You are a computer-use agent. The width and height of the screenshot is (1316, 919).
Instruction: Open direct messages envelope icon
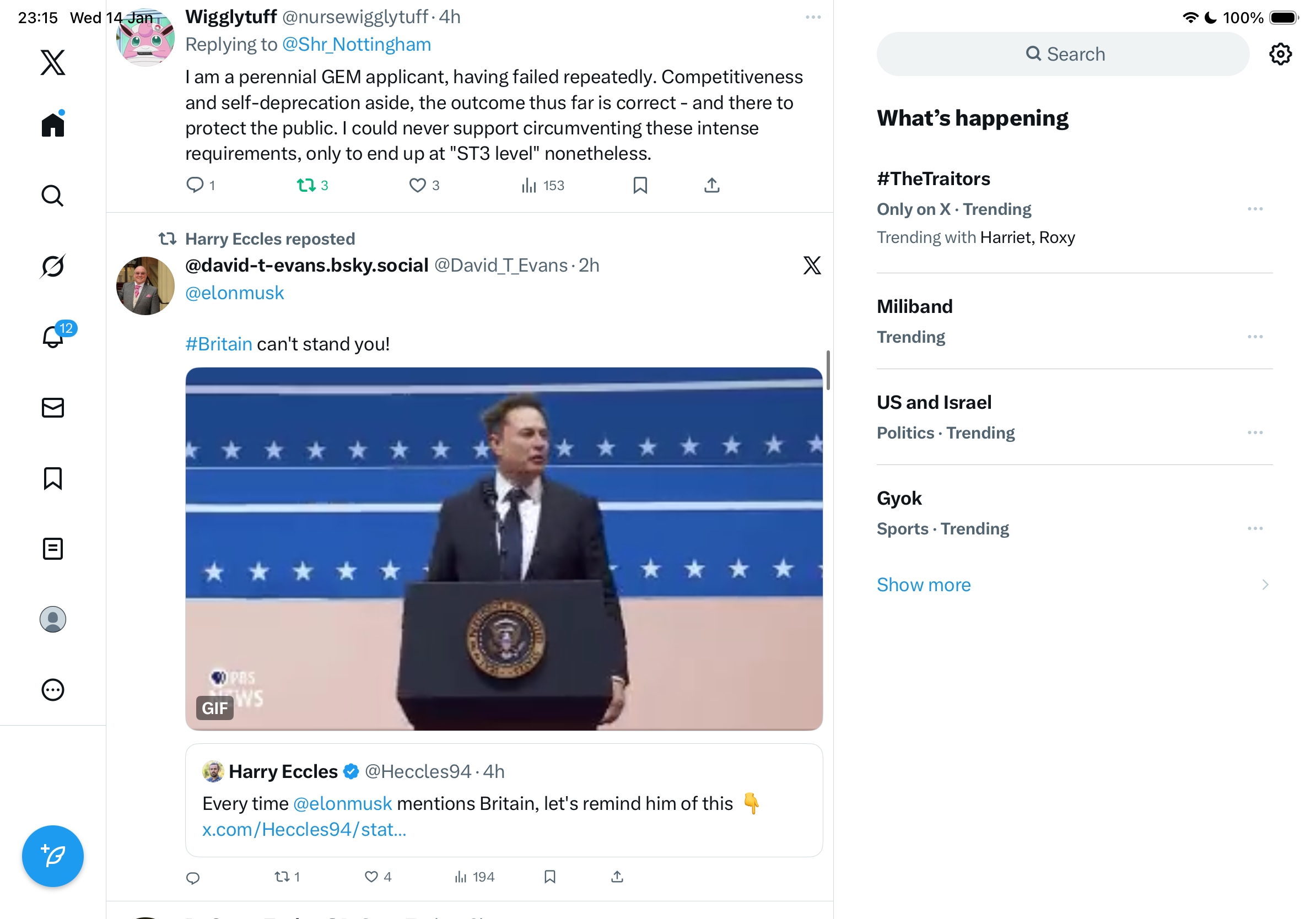[x=53, y=408]
